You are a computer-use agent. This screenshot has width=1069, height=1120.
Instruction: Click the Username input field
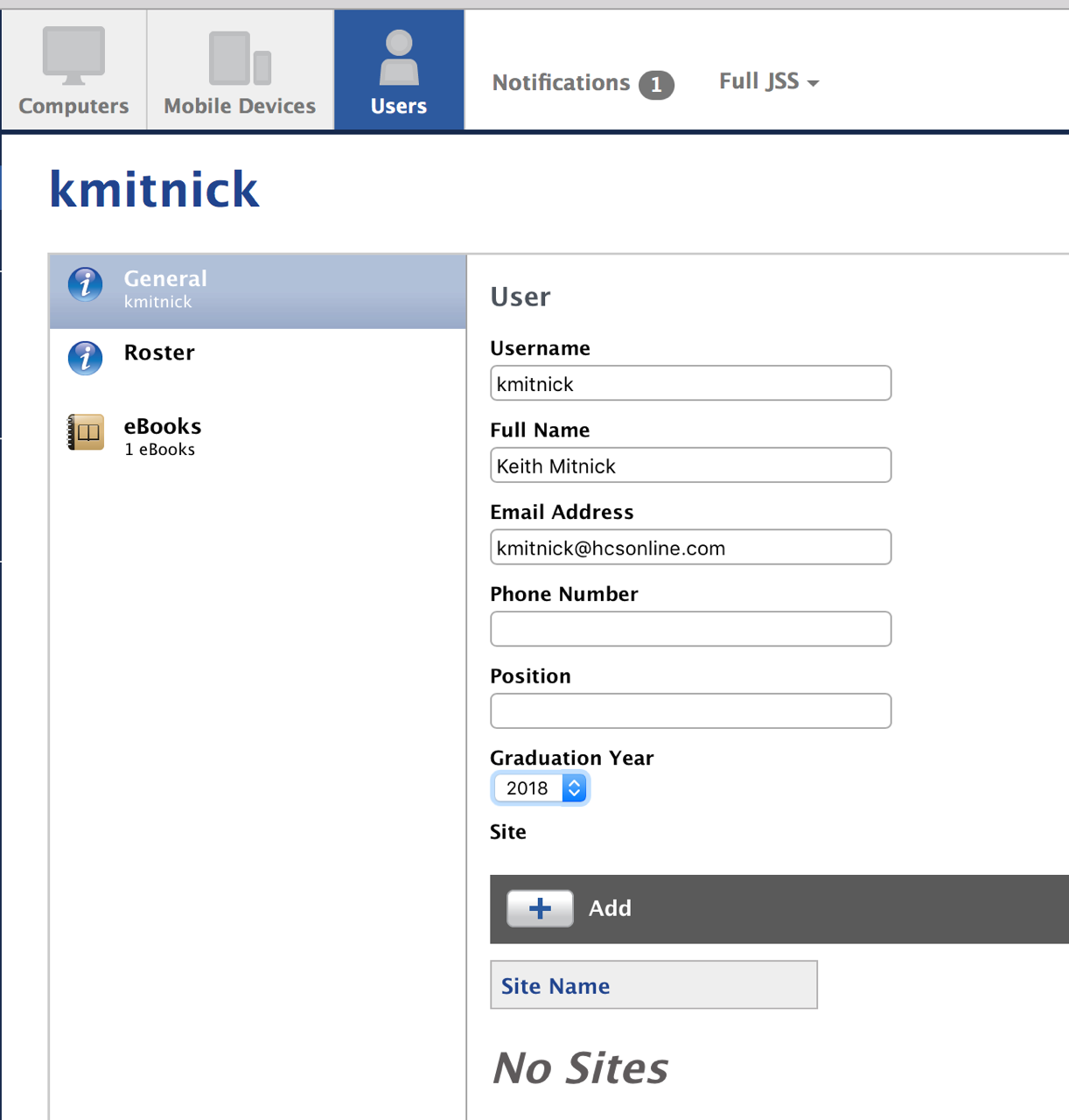(690, 383)
